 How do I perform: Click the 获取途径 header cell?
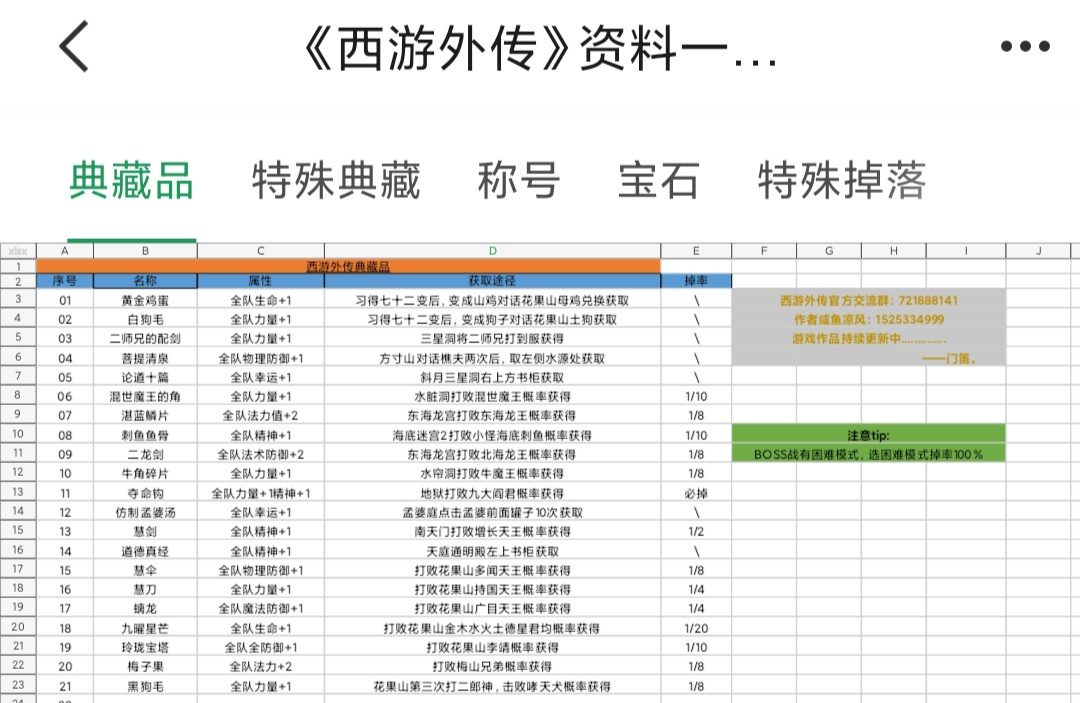coord(492,281)
